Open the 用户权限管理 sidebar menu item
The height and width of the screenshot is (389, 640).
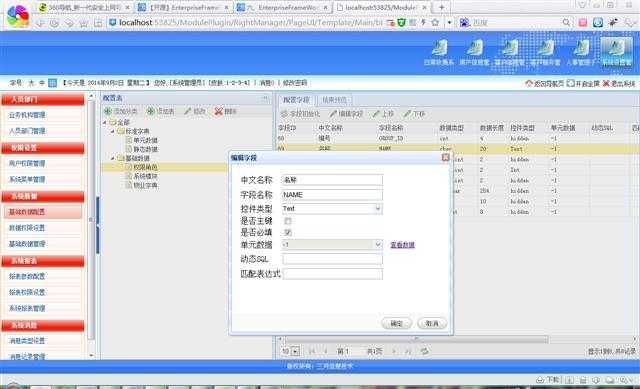click(42, 164)
